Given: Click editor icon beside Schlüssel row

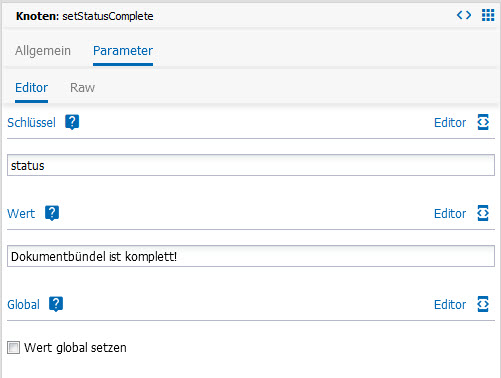Looking at the screenshot, I should [483, 122].
